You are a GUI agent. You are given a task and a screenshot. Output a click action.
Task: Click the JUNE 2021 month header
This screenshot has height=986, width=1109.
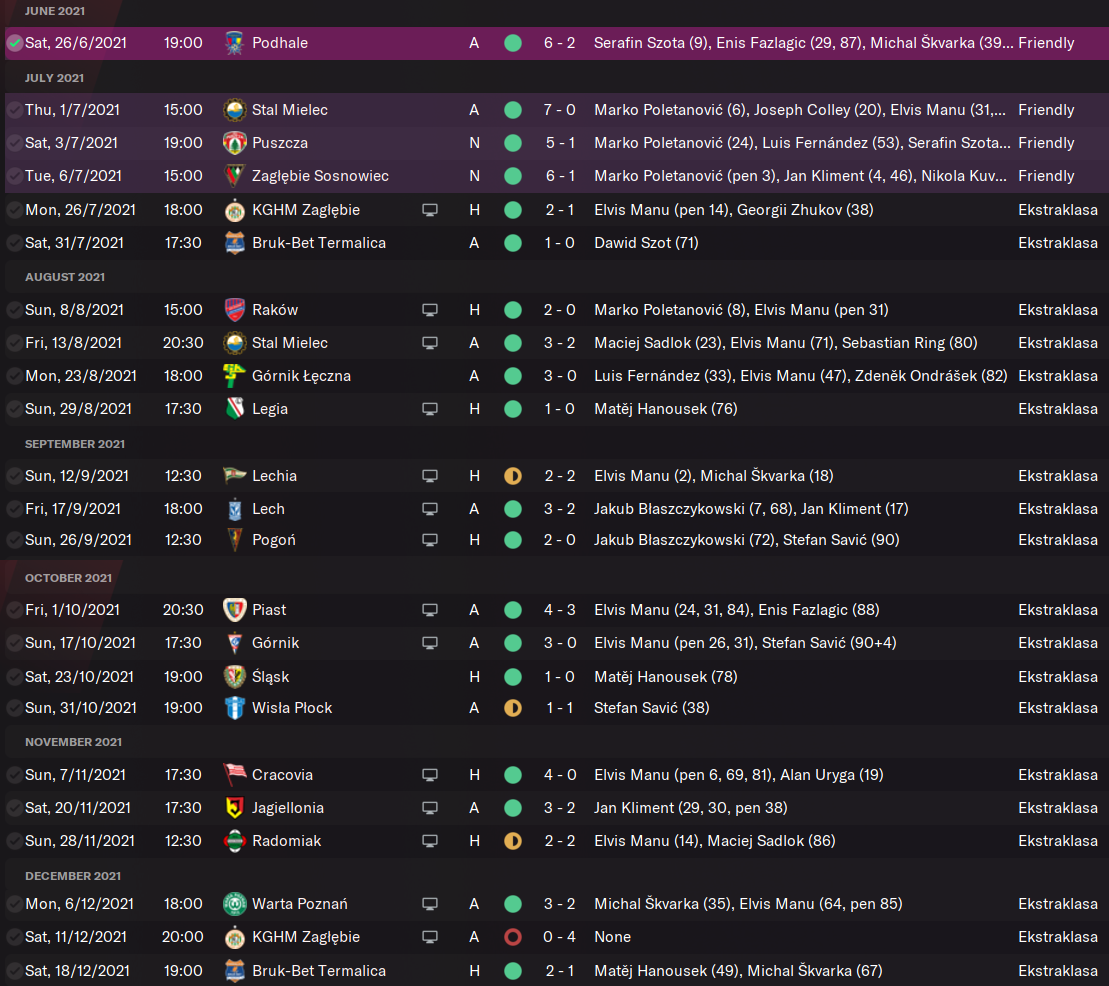(55, 11)
